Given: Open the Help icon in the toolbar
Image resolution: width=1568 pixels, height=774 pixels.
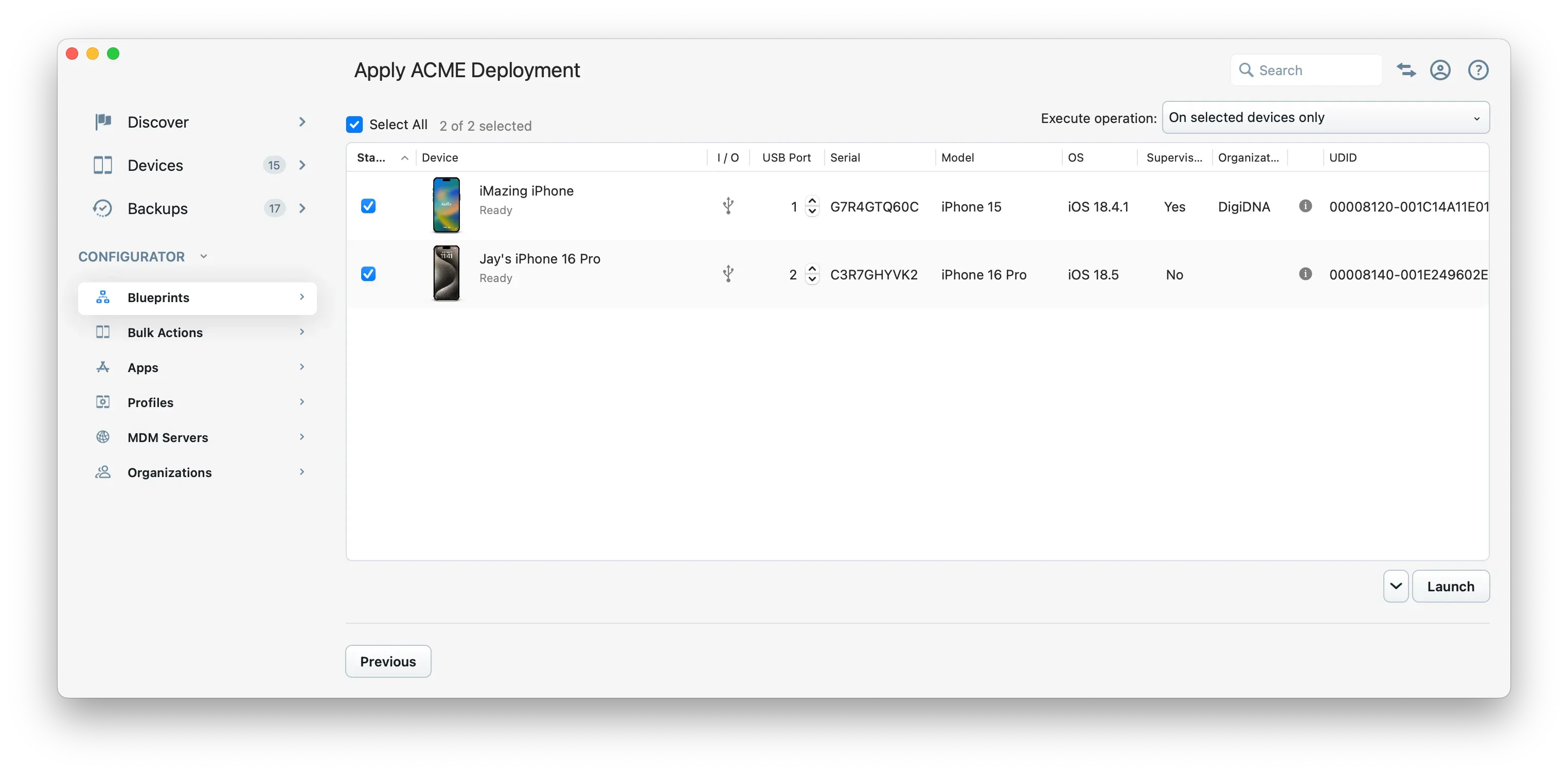Looking at the screenshot, I should [1478, 70].
